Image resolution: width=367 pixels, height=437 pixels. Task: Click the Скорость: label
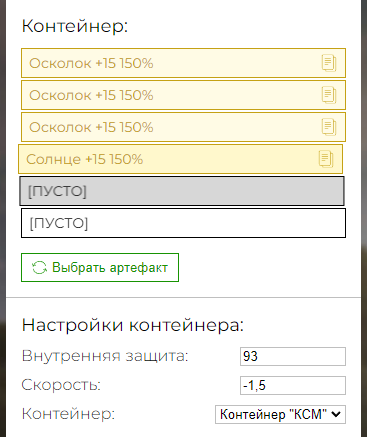click(x=61, y=385)
